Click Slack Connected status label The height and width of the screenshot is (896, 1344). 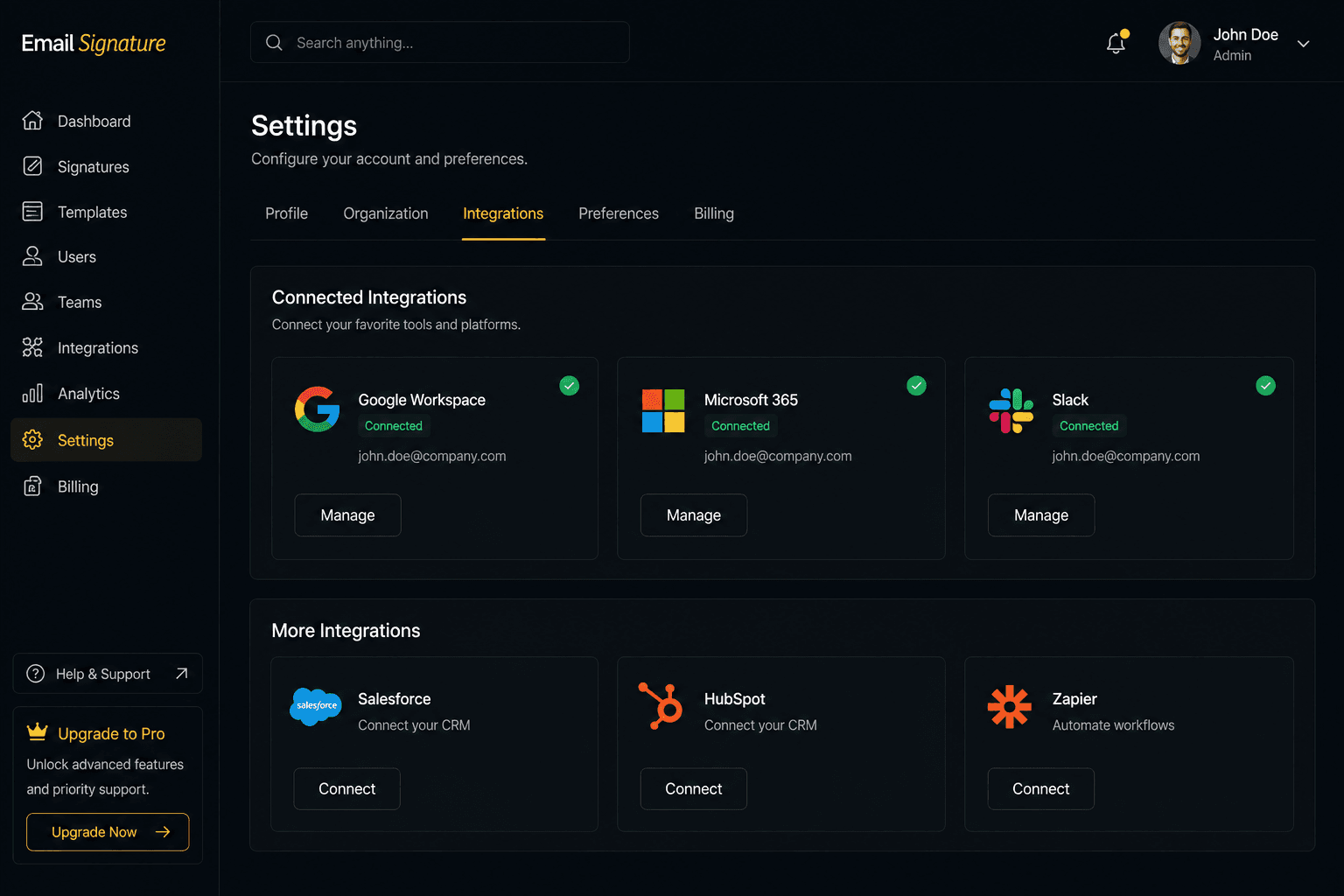point(1088,426)
